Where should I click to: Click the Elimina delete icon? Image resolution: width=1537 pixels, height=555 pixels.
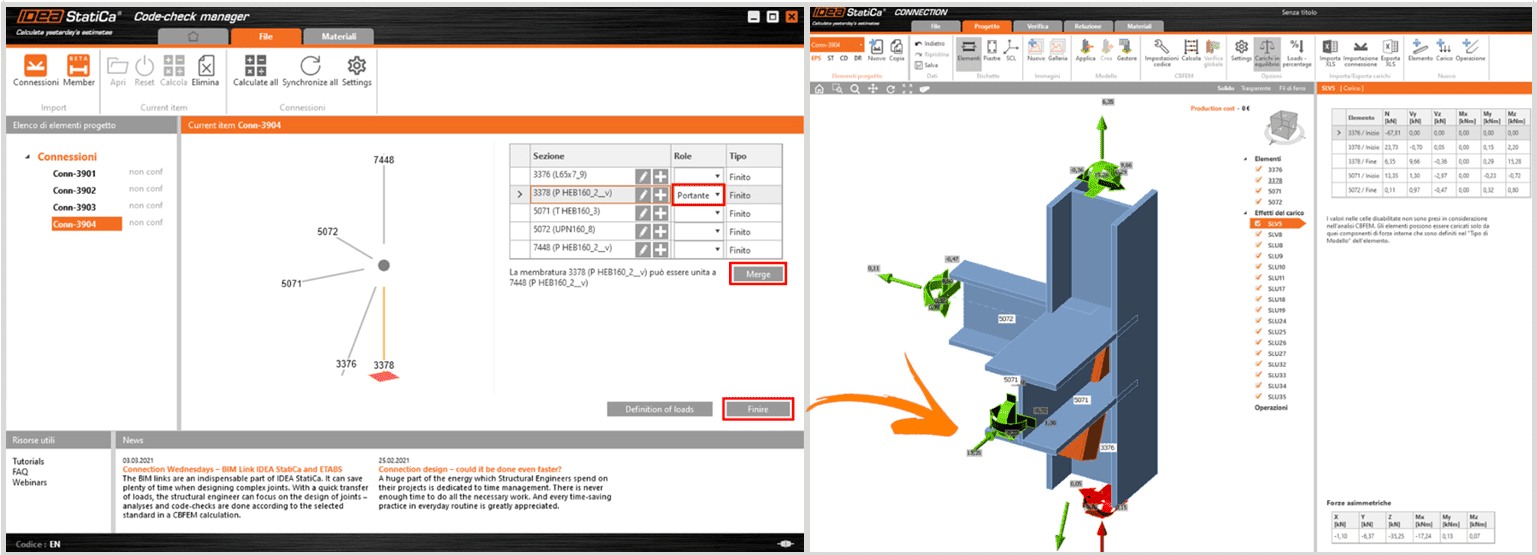click(205, 65)
